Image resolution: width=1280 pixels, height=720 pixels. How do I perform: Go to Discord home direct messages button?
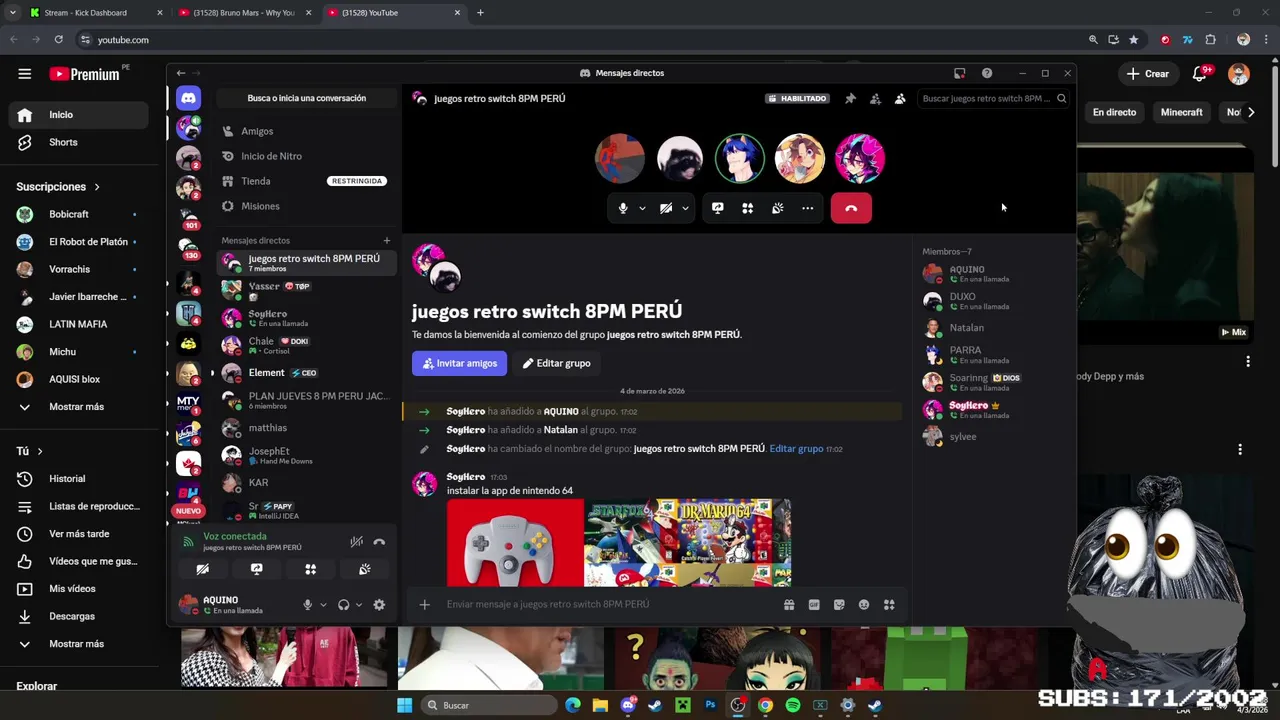188,98
